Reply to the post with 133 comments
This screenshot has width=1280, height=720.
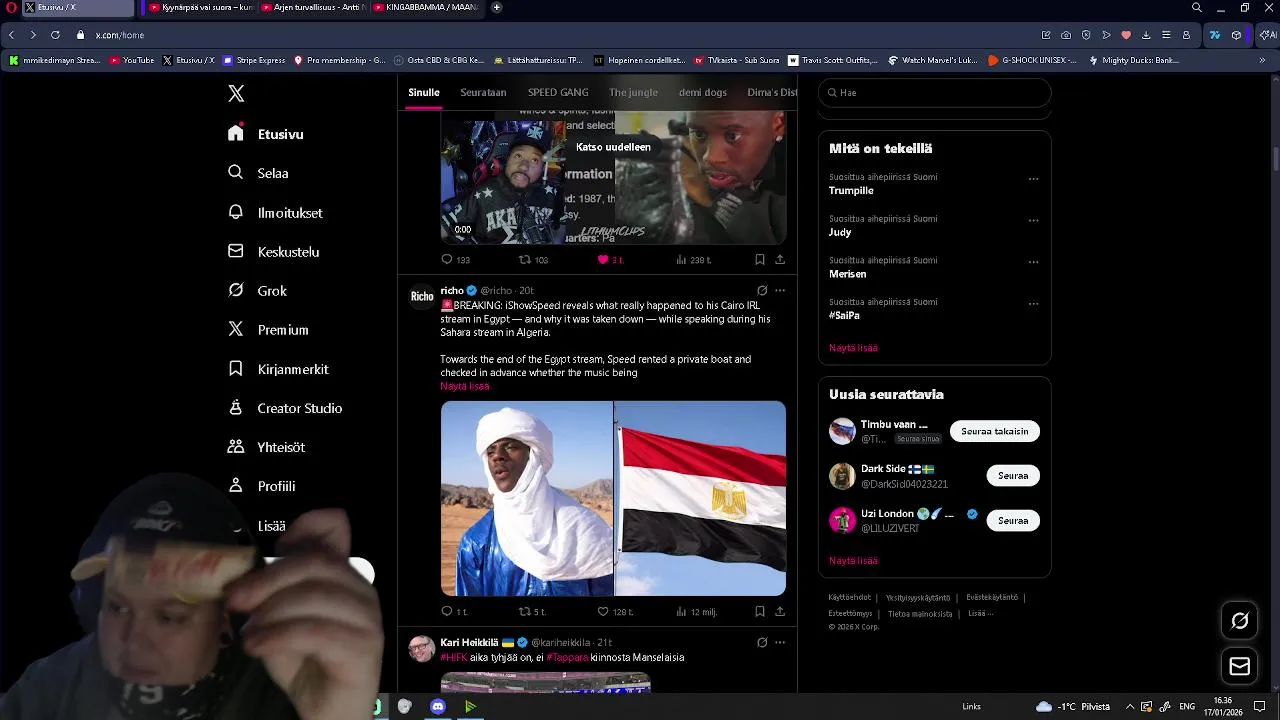click(455, 260)
